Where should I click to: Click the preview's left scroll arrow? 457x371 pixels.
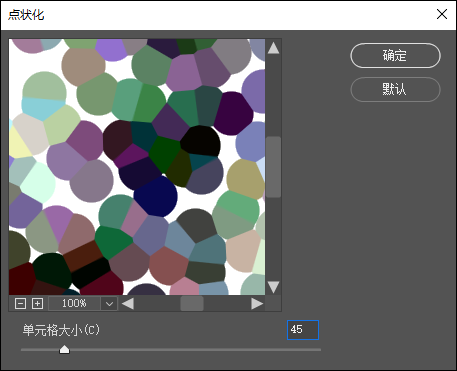click(x=128, y=304)
